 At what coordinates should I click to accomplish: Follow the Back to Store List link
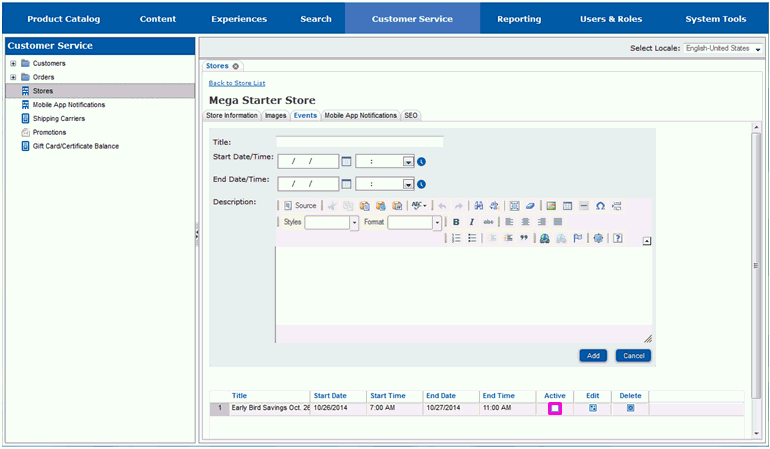(x=237, y=83)
